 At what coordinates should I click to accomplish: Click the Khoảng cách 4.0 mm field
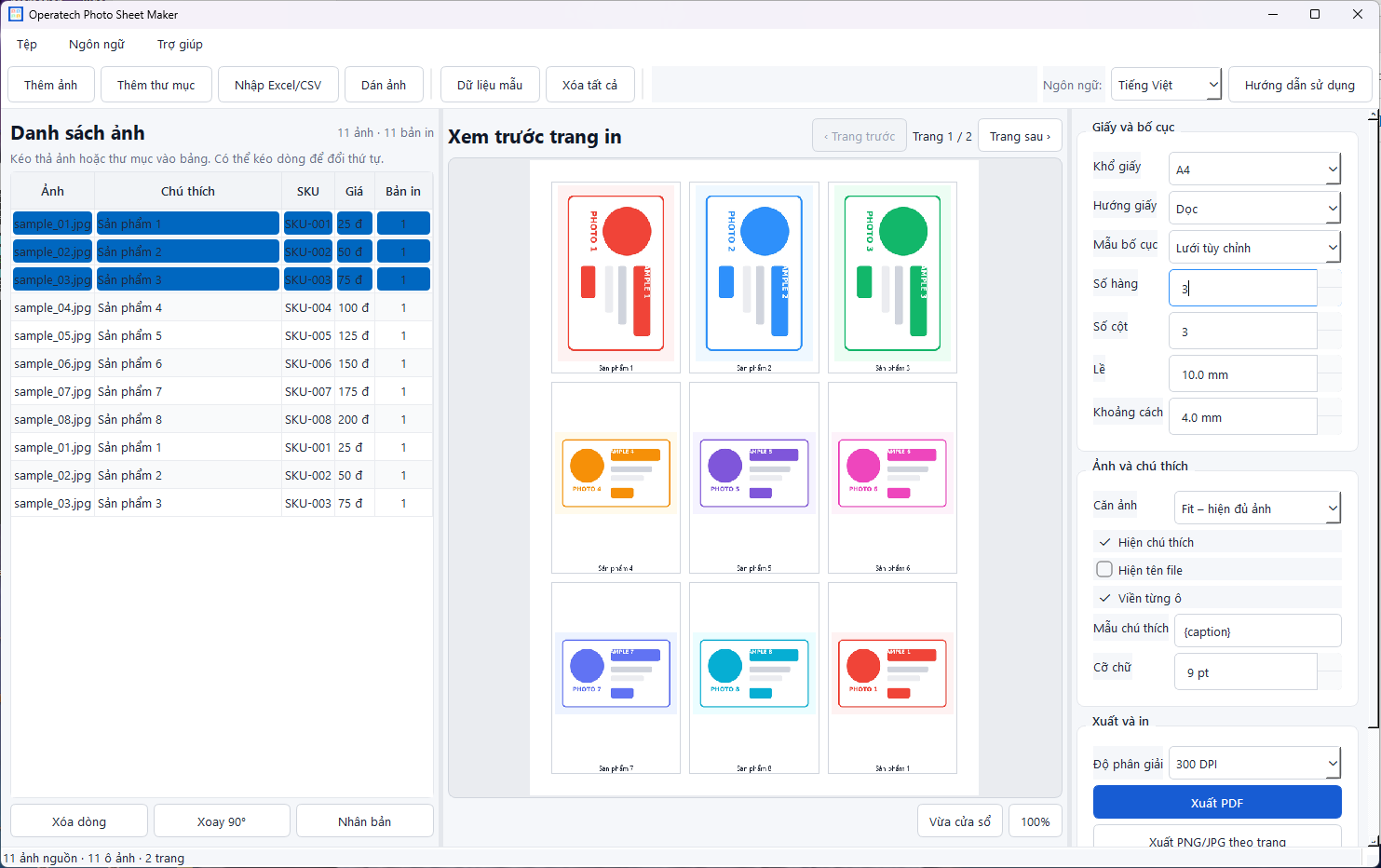pyautogui.click(x=1242, y=417)
